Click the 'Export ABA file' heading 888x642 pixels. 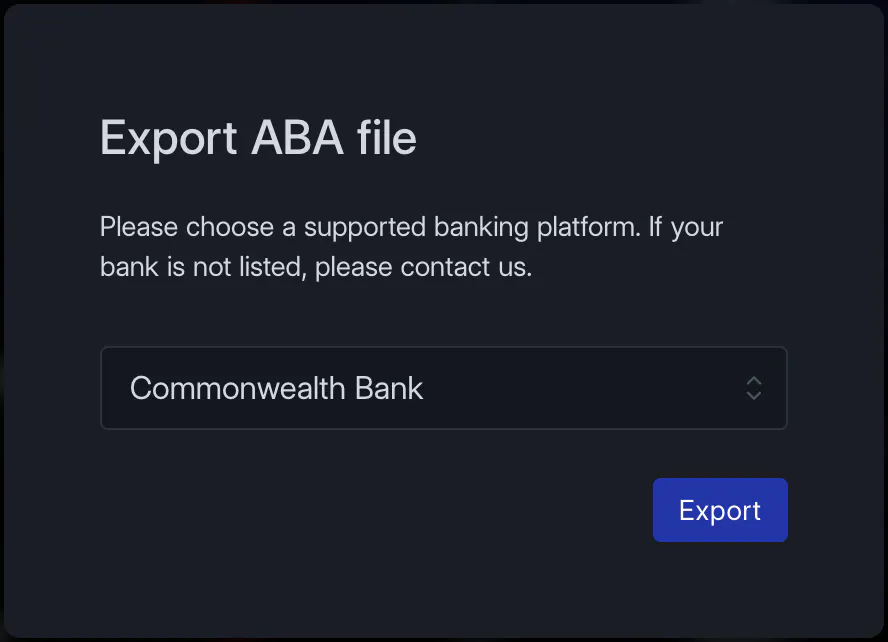pyautogui.click(x=258, y=138)
